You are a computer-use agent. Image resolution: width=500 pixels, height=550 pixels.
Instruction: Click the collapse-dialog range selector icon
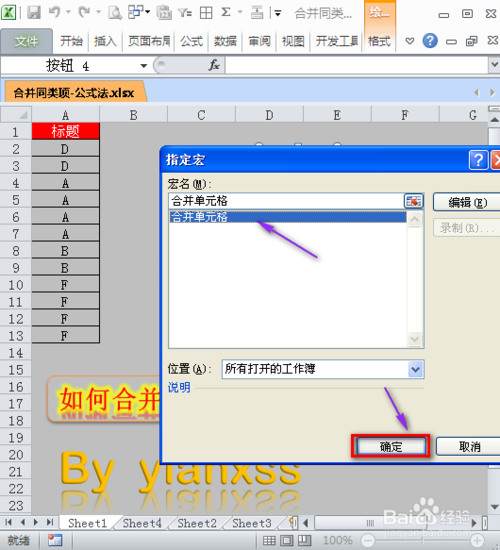(414, 201)
